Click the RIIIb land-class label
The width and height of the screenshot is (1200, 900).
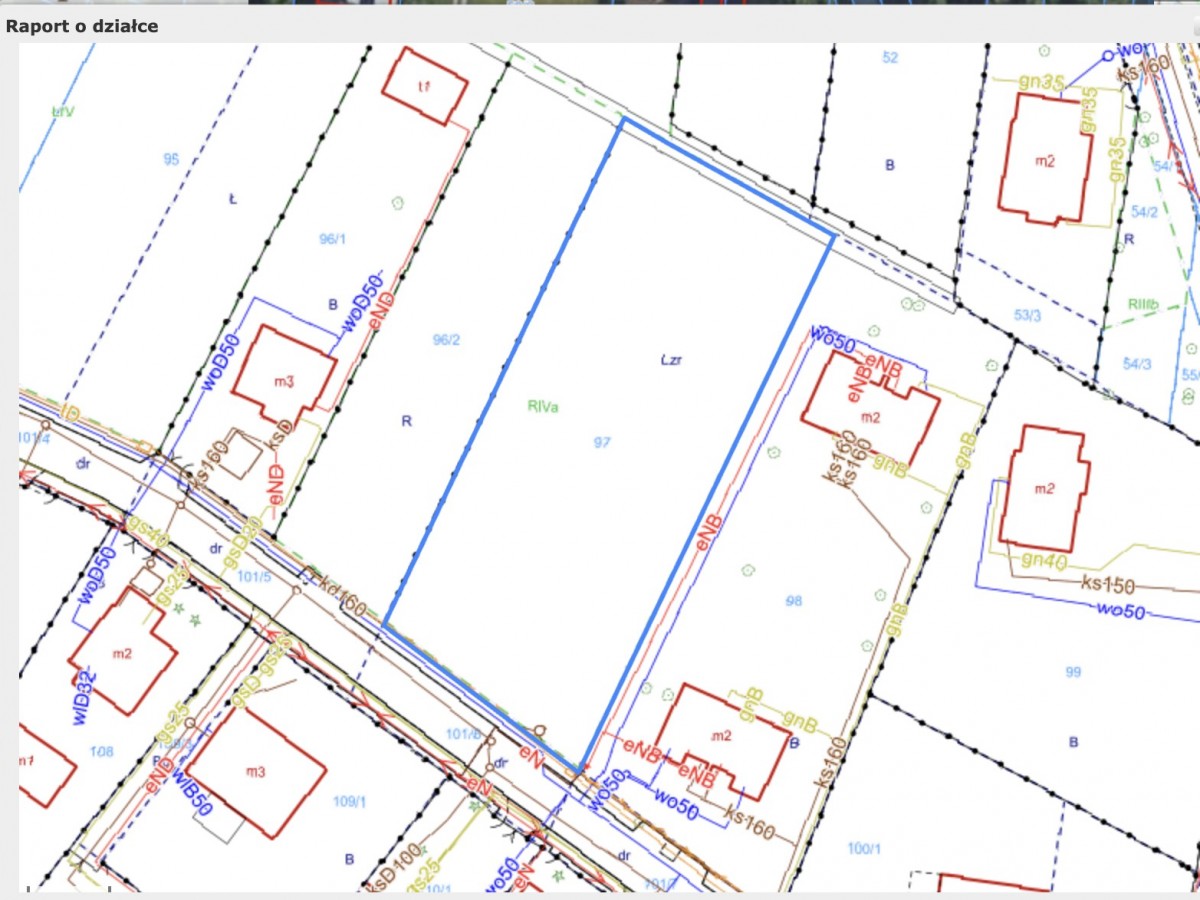(x=1143, y=302)
